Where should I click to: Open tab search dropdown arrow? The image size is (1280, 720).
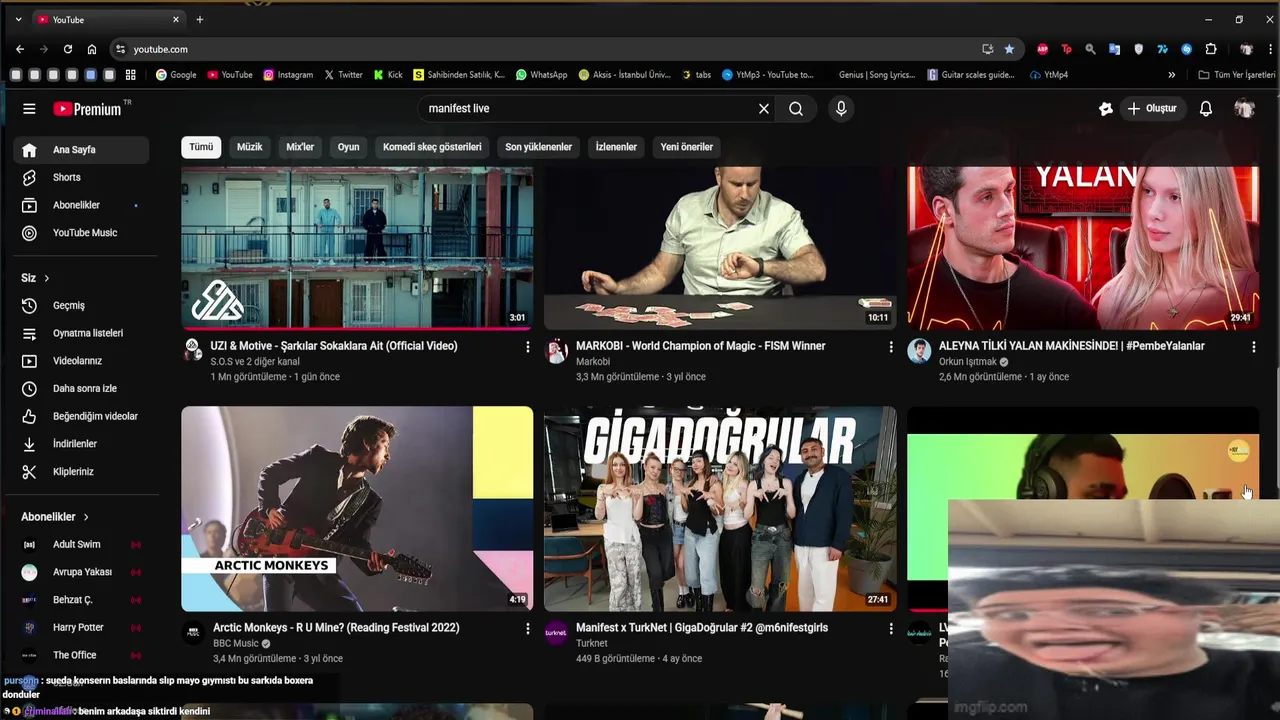point(18,19)
